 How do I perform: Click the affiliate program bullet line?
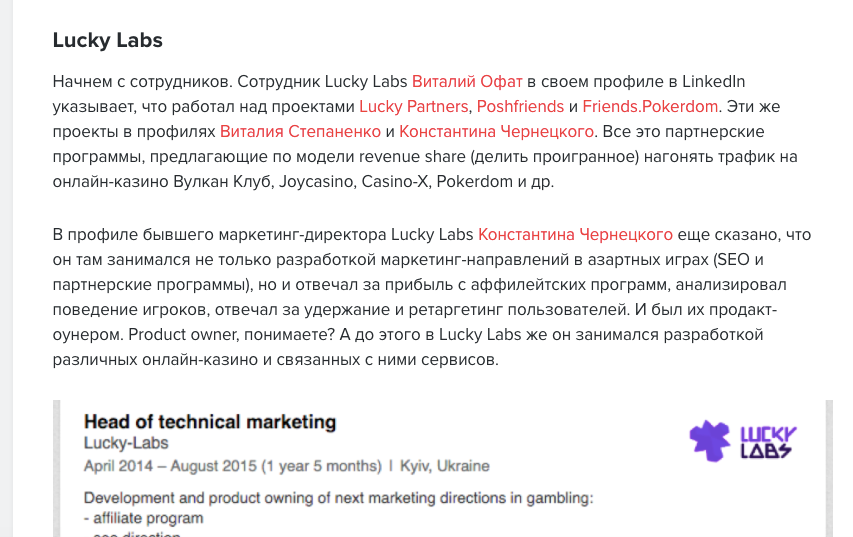[144, 518]
